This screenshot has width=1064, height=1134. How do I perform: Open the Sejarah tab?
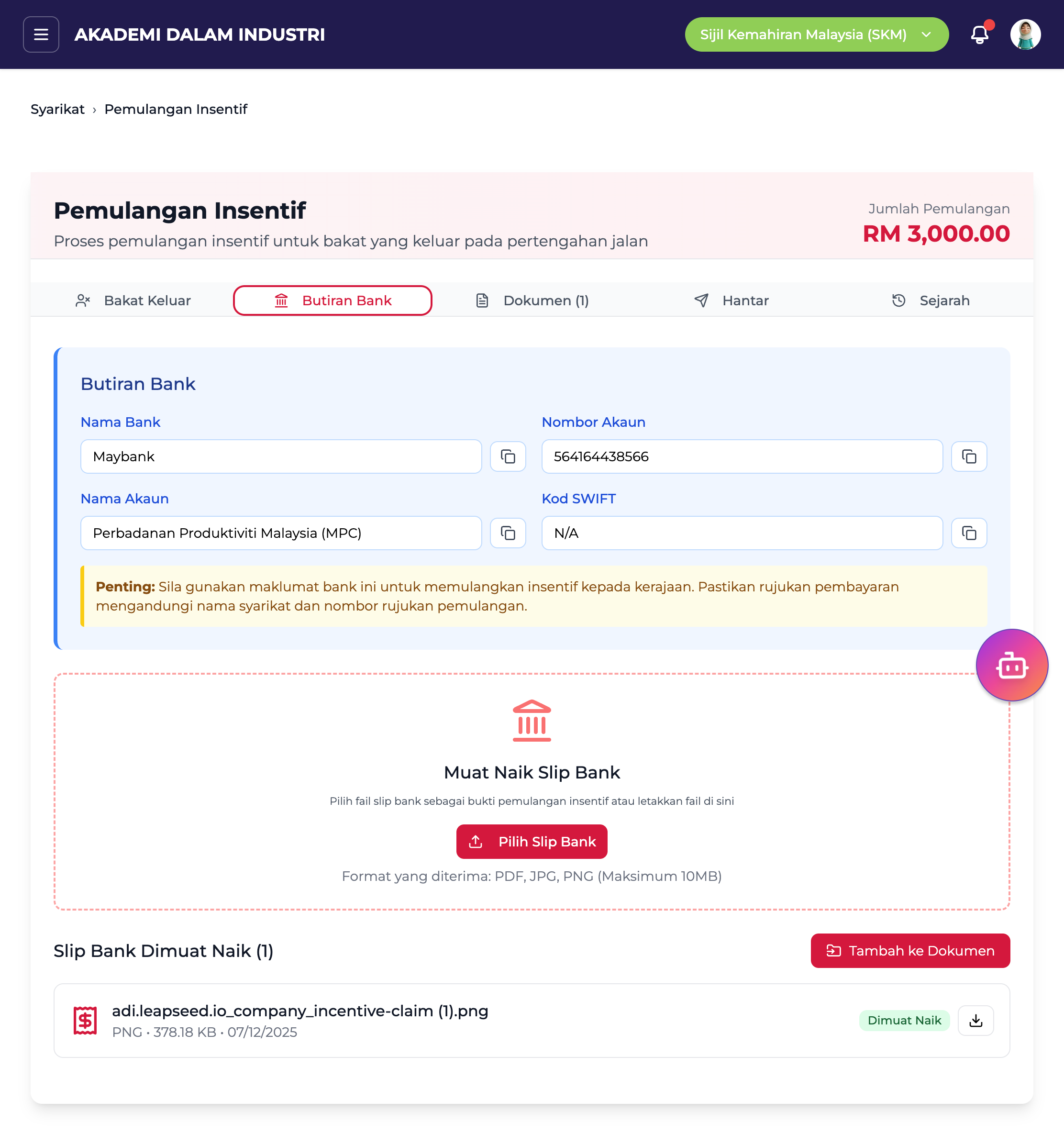(x=931, y=300)
